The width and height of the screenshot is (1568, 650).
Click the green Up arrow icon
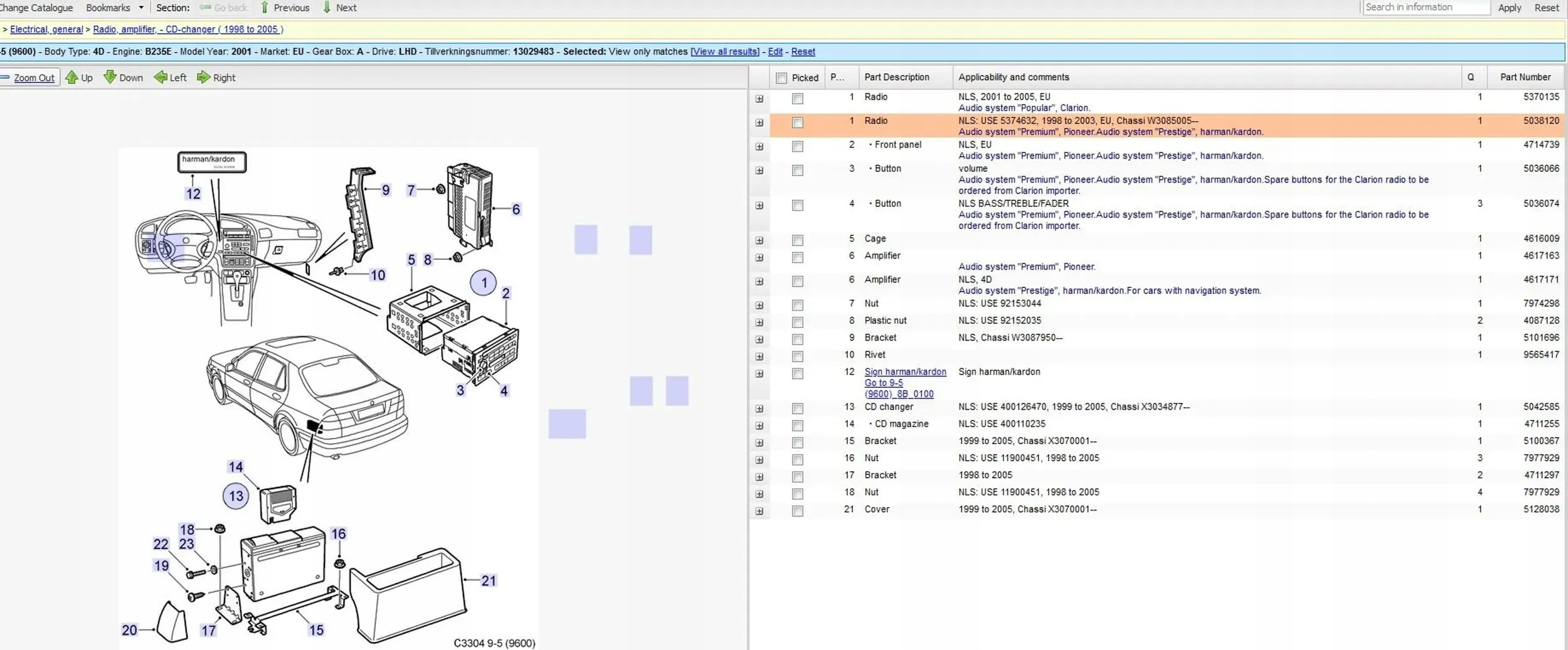pos(72,77)
